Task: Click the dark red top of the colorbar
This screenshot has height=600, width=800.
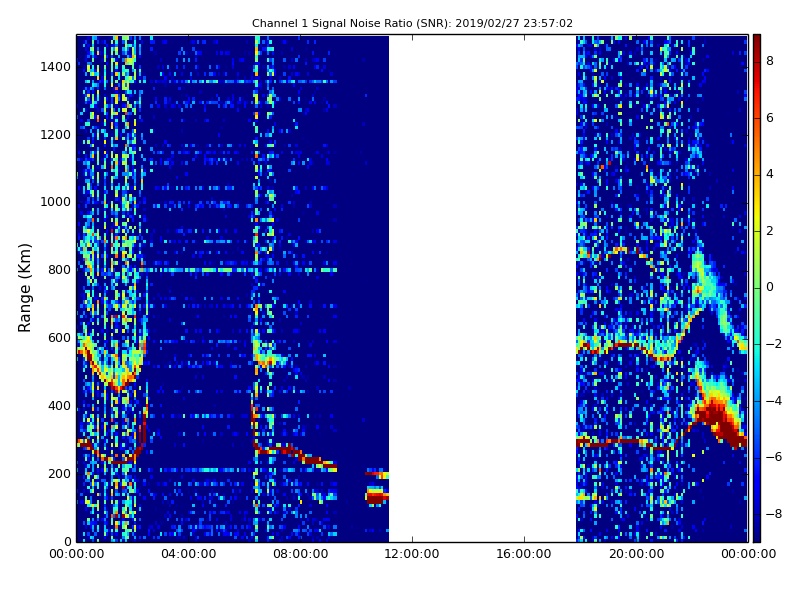Action: [757, 41]
